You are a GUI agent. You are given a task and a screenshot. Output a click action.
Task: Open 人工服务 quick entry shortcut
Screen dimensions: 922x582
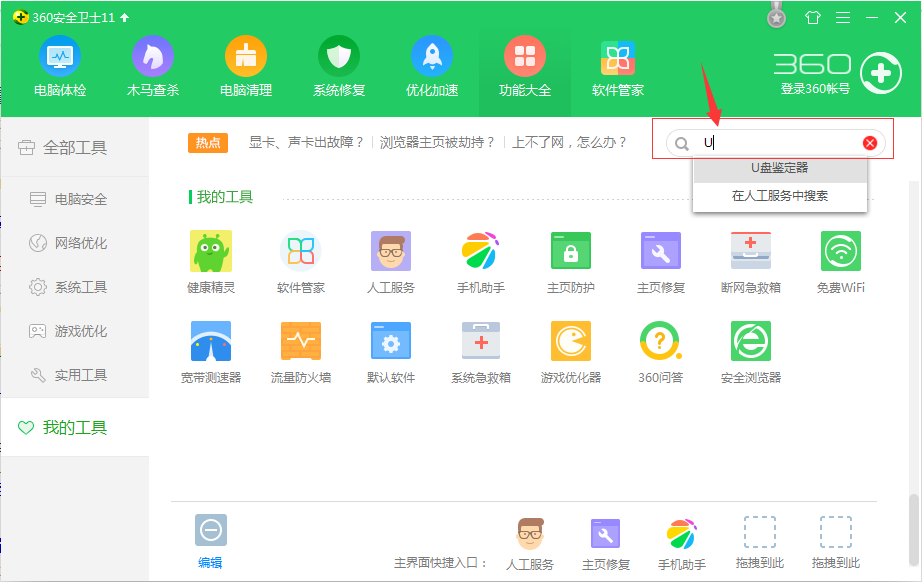[530, 544]
